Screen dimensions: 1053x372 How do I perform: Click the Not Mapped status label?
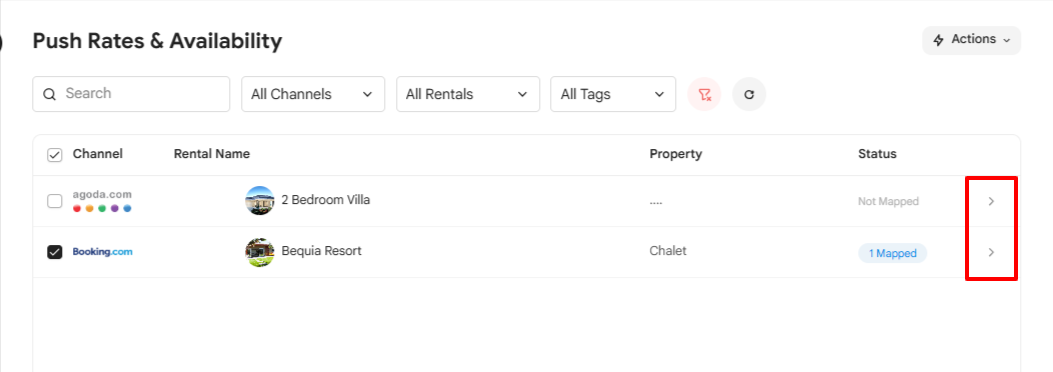[888, 201]
